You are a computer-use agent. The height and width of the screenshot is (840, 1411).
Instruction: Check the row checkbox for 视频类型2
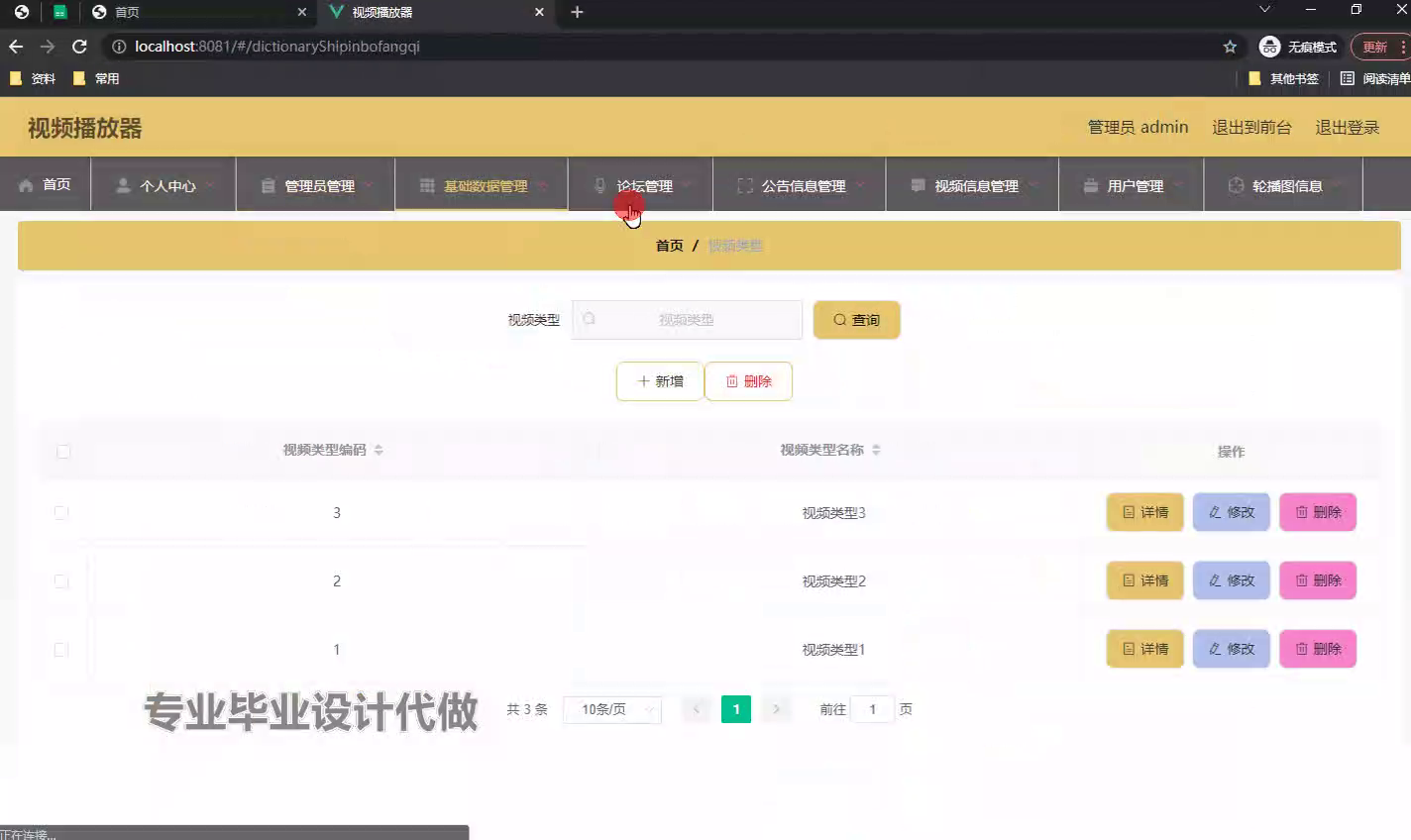tap(61, 581)
